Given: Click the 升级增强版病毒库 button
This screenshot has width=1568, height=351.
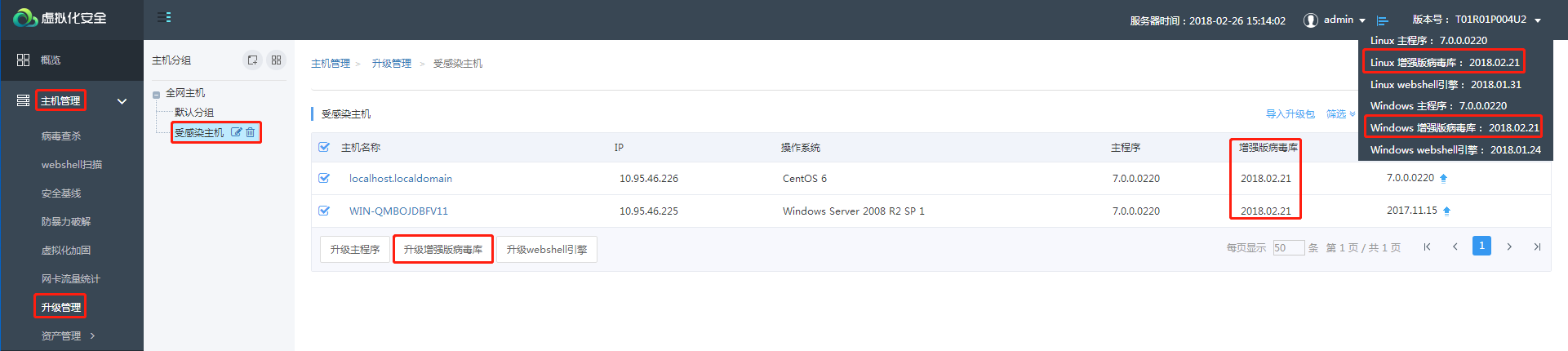Looking at the screenshot, I should [x=443, y=250].
